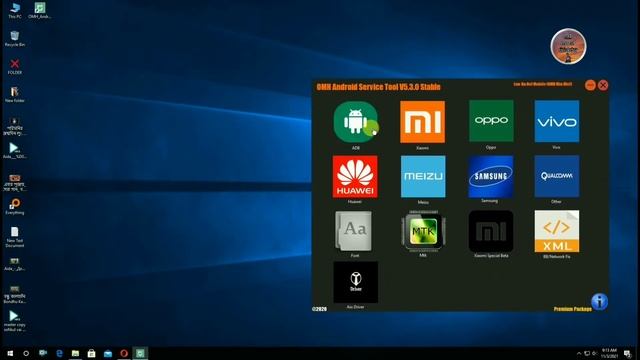
Task: Select the OMH_Andr... desktop shortcut
Action: [x=40, y=11]
